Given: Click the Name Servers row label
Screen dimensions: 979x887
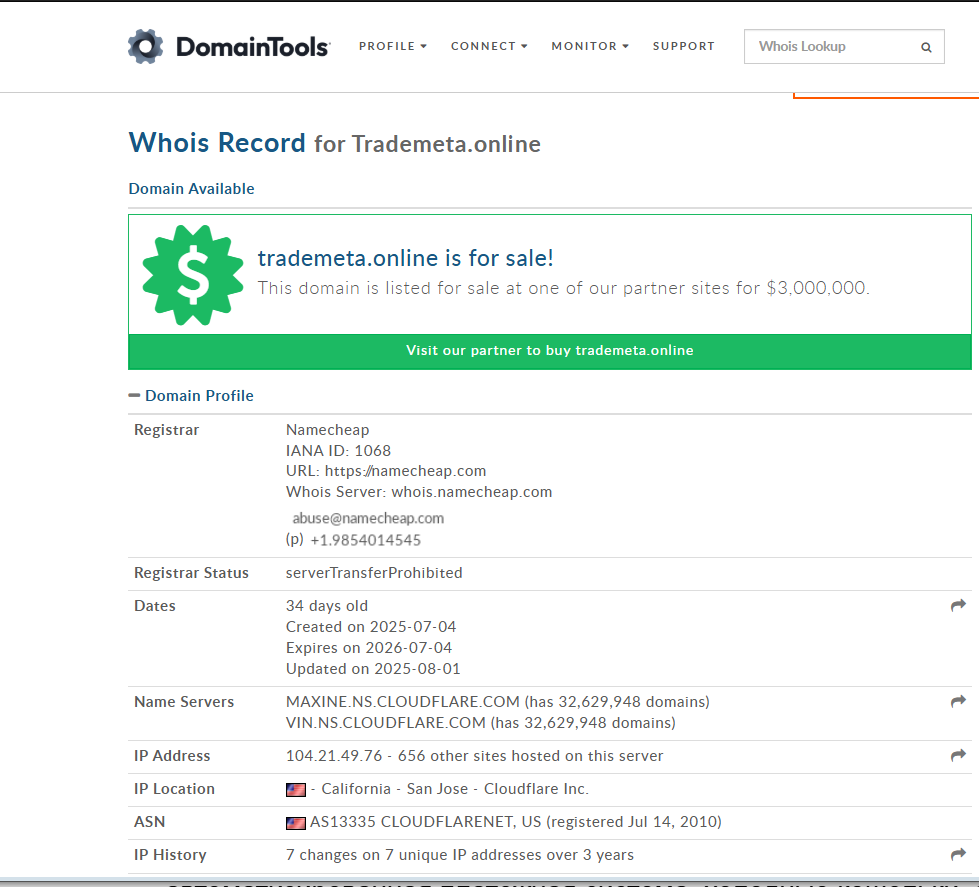Looking at the screenshot, I should pos(184,702).
